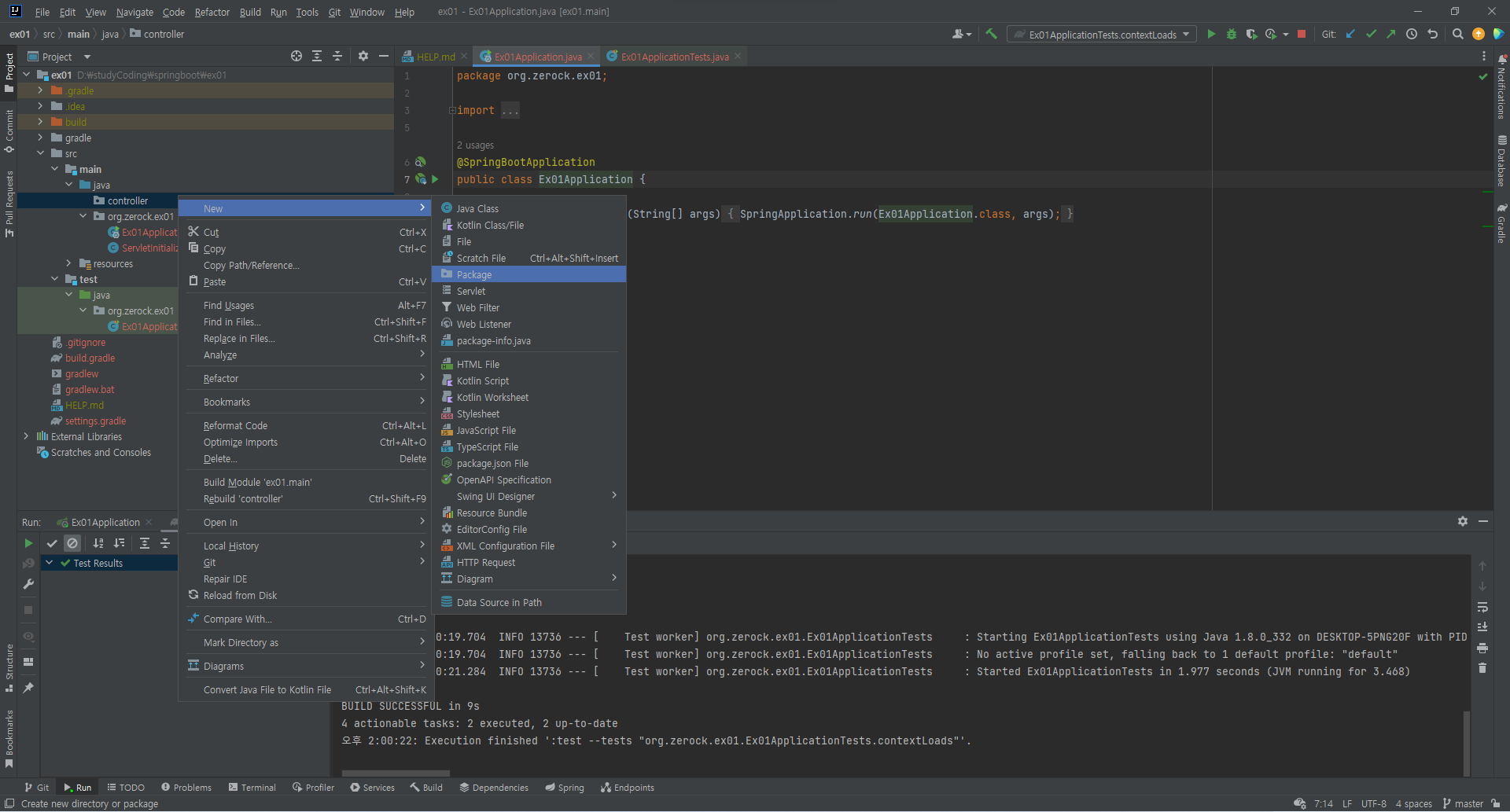Expand all in Project panel

point(317,56)
